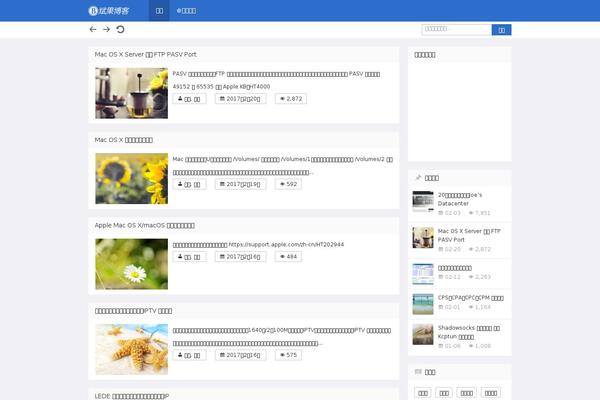Click the pin icon above the sidebar post list
This screenshot has width=600, height=400.
[x=419, y=177]
